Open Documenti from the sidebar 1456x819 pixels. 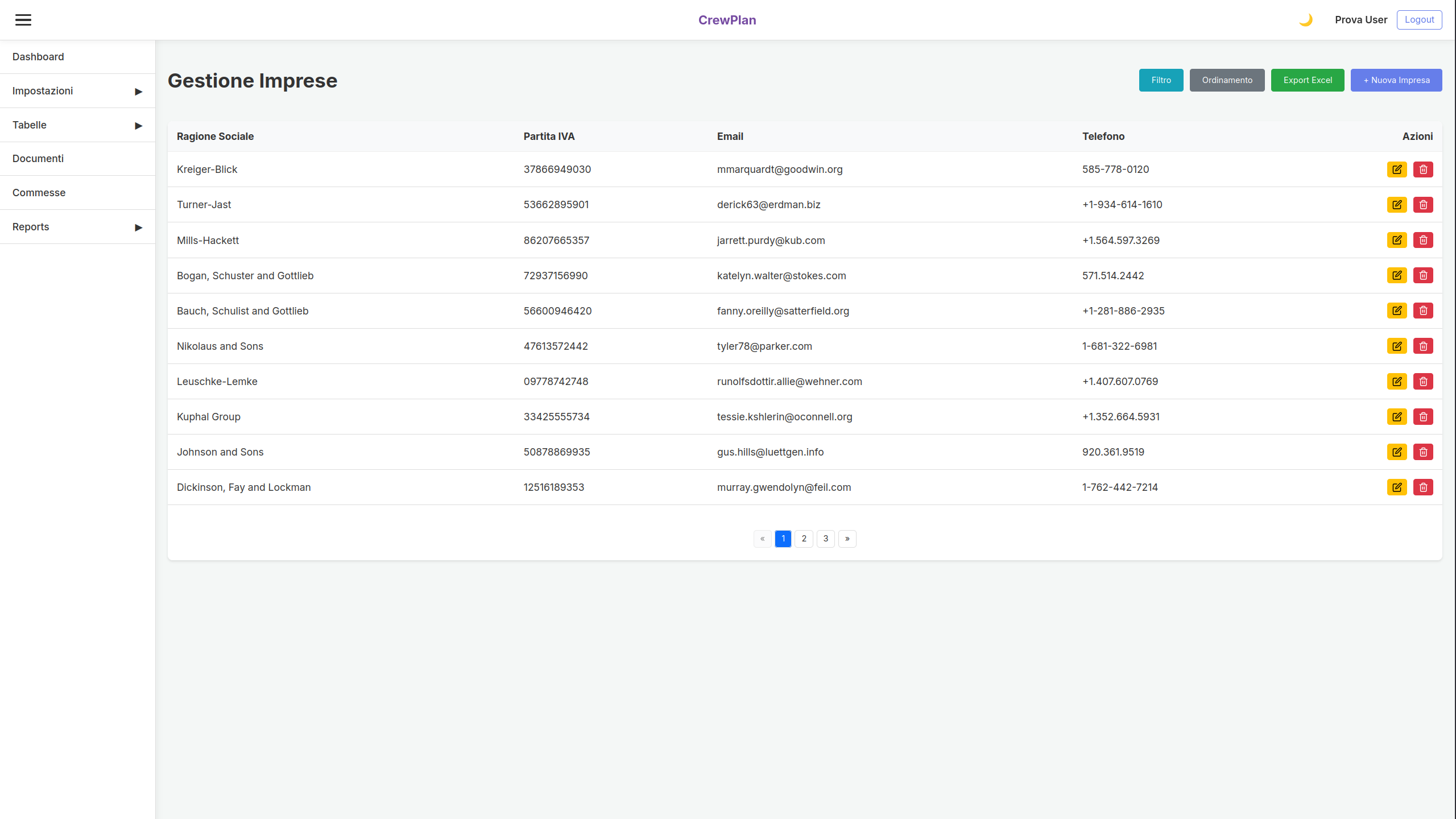(x=38, y=159)
